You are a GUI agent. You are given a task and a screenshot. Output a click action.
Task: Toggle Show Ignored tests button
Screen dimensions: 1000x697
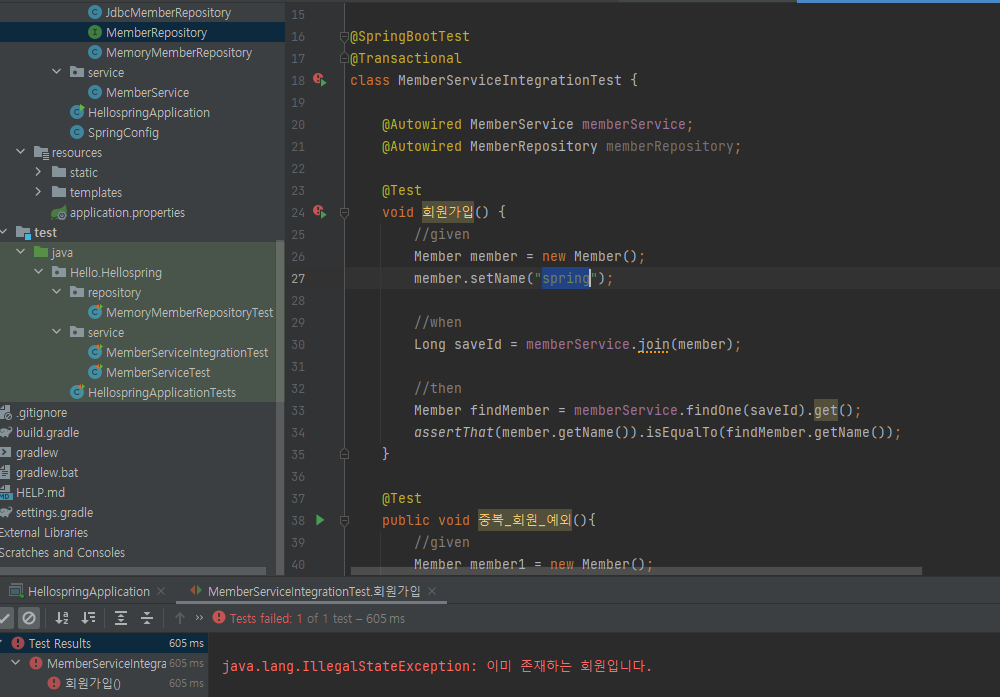pyautogui.click(x=29, y=618)
